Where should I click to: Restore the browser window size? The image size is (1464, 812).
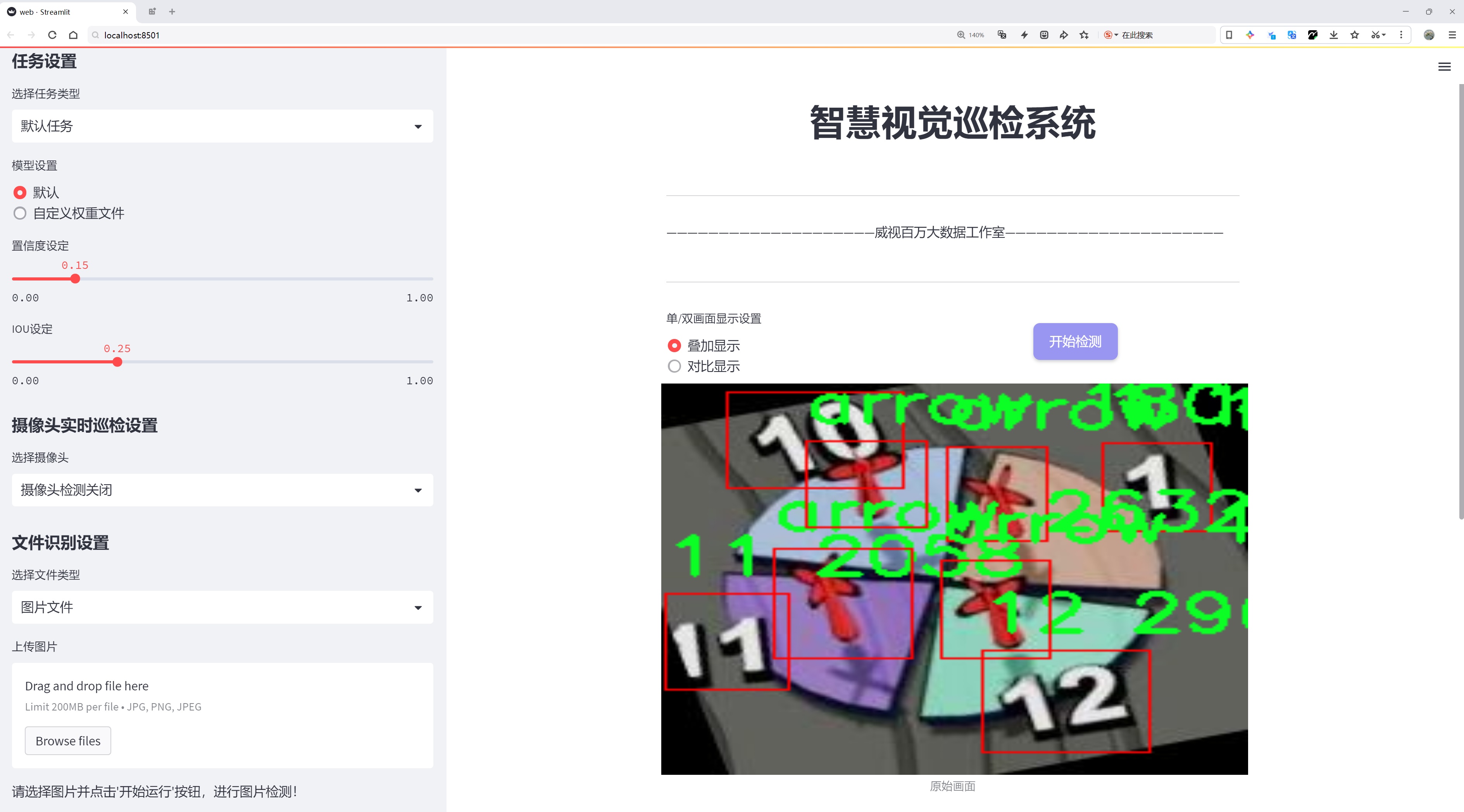1429,11
